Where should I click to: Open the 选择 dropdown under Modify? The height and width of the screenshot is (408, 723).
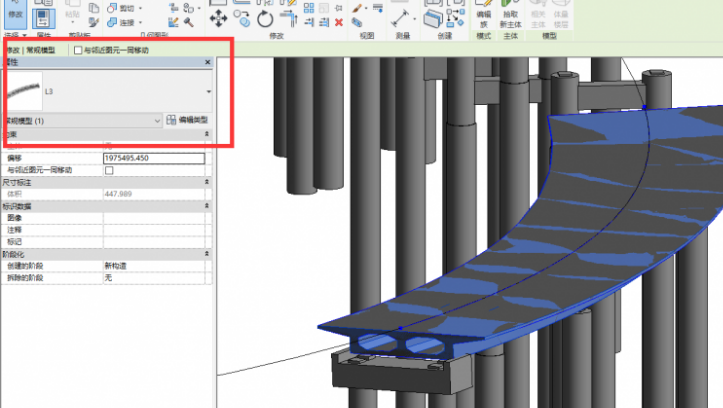tap(15, 35)
